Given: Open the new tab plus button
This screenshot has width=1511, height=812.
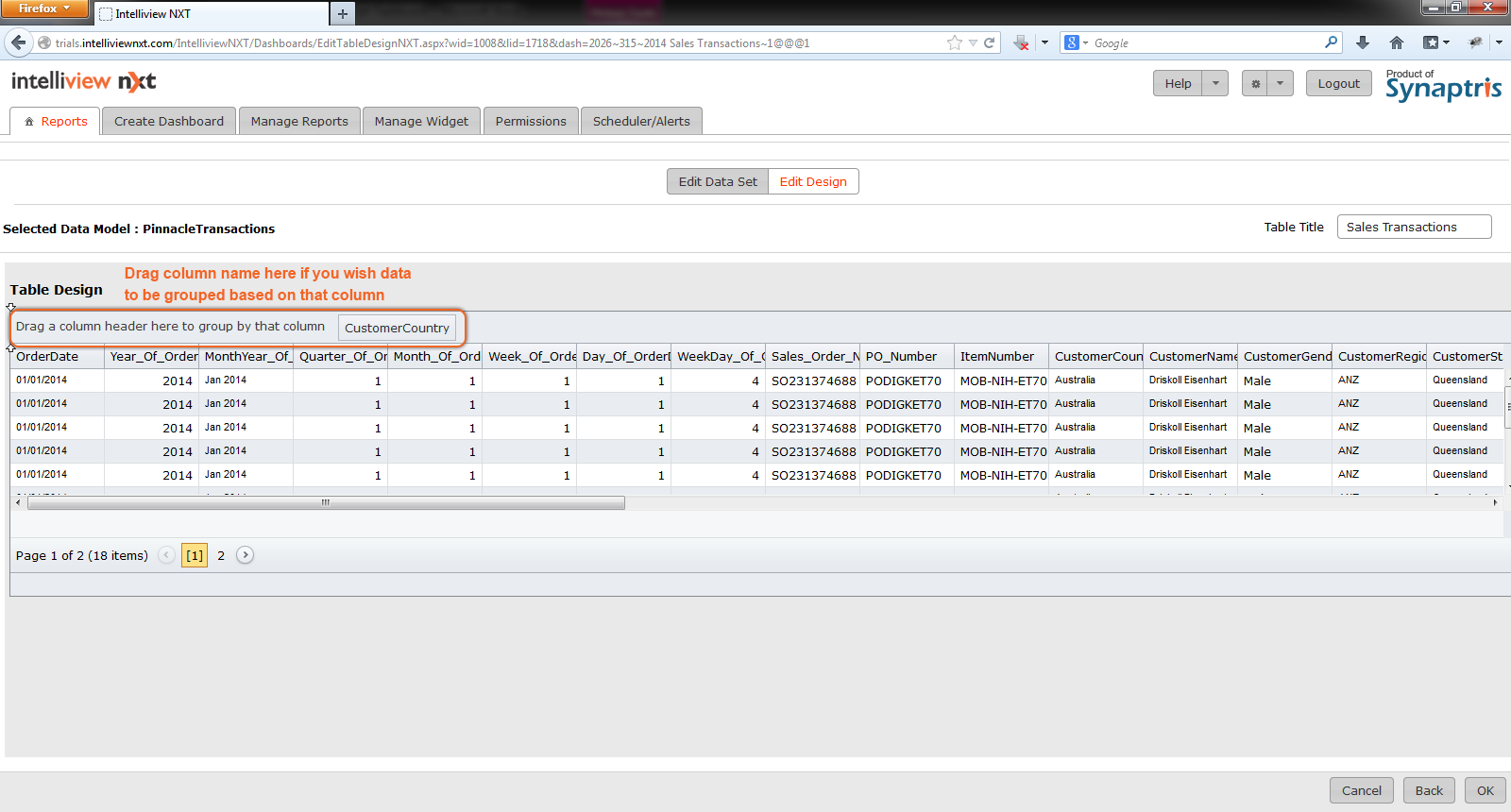Looking at the screenshot, I should tap(343, 13).
